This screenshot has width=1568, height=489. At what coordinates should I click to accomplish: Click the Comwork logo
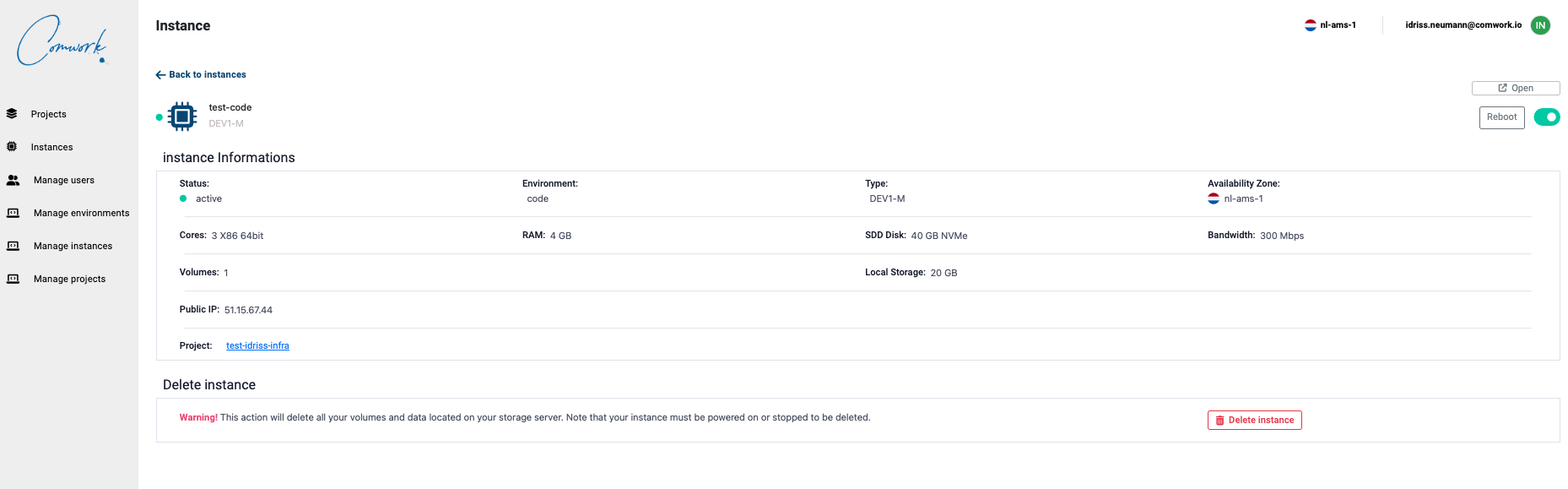62,41
